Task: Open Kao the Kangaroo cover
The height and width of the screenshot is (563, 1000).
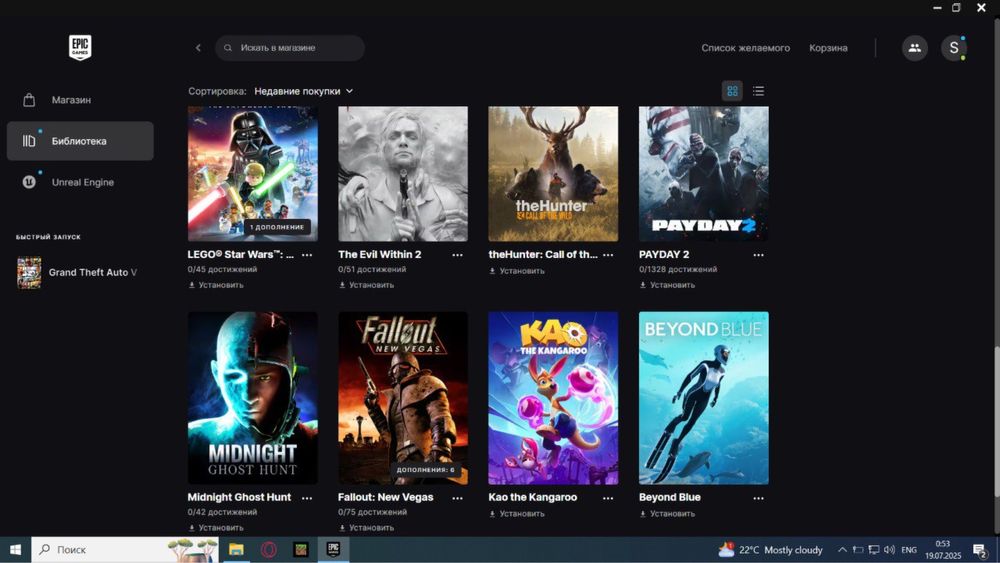Action: click(x=554, y=398)
